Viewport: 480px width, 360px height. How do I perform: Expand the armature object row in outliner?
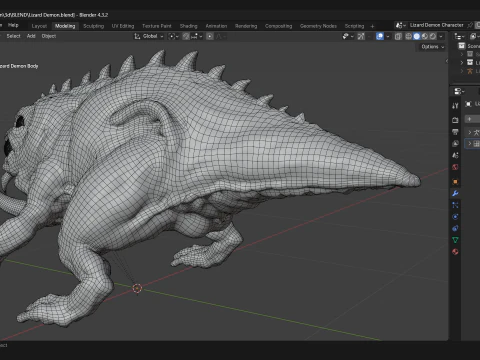pos(462,71)
